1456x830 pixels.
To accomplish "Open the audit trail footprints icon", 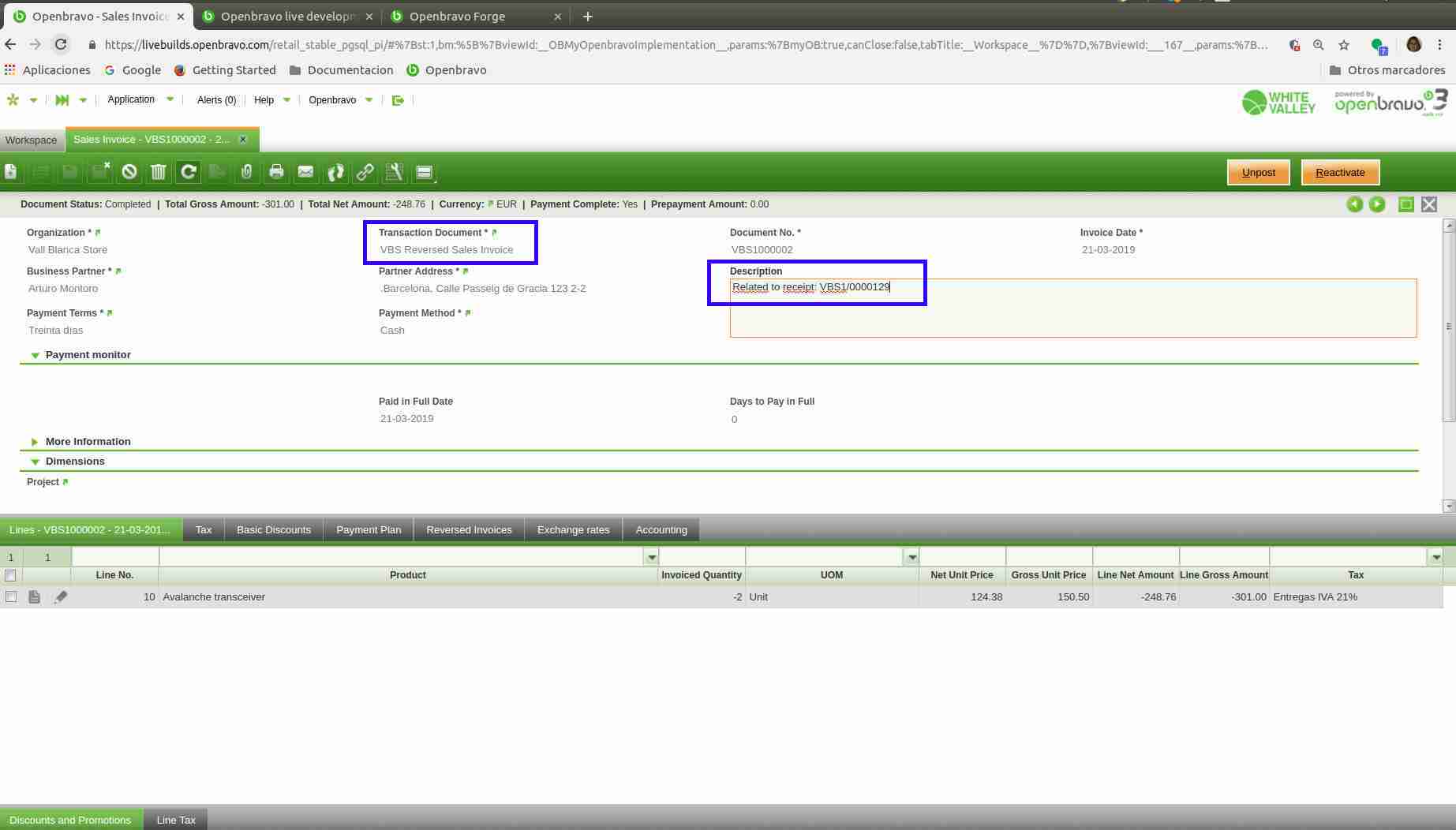I will (x=335, y=172).
